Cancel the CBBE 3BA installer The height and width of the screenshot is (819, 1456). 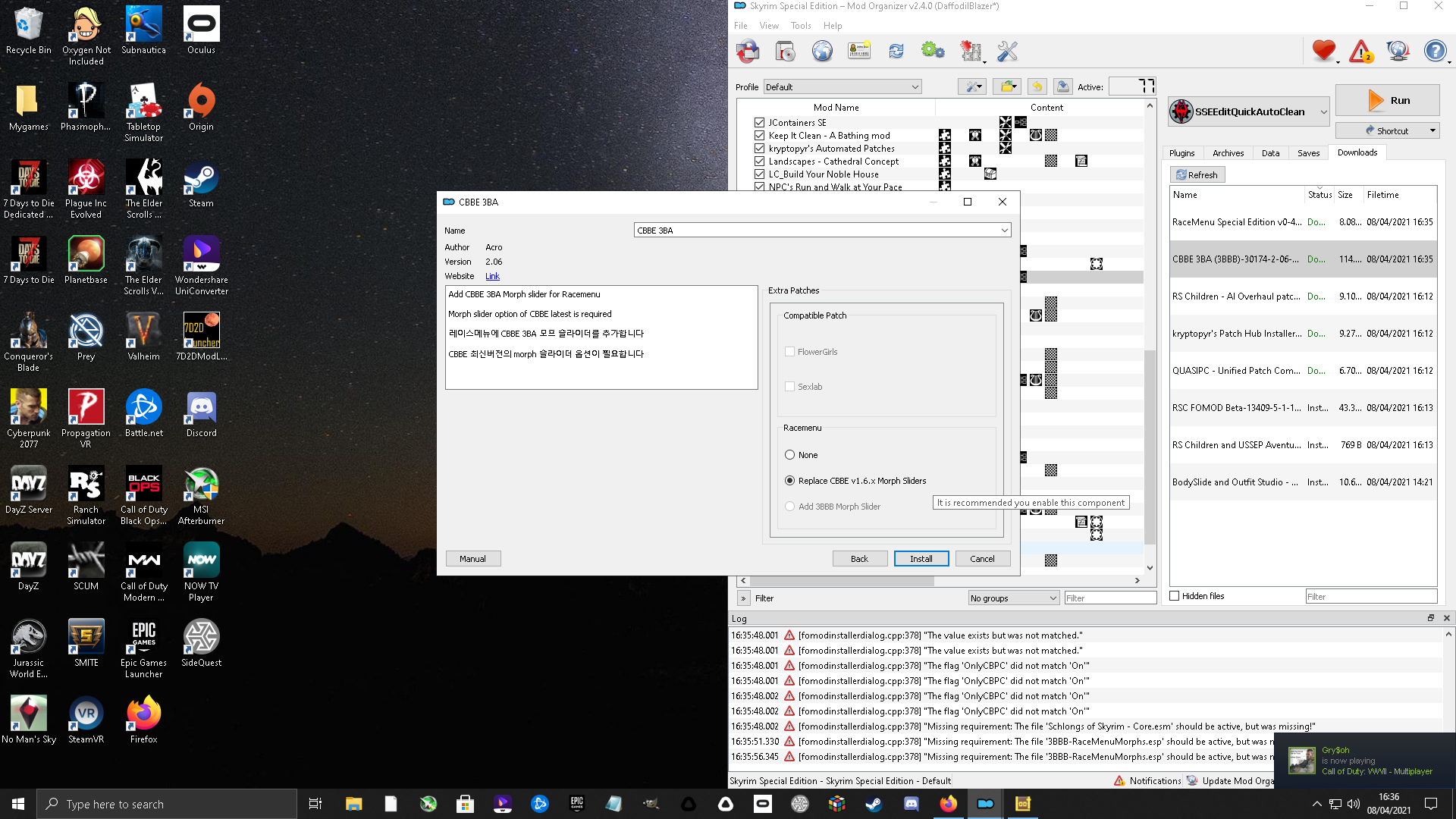pos(982,559)
